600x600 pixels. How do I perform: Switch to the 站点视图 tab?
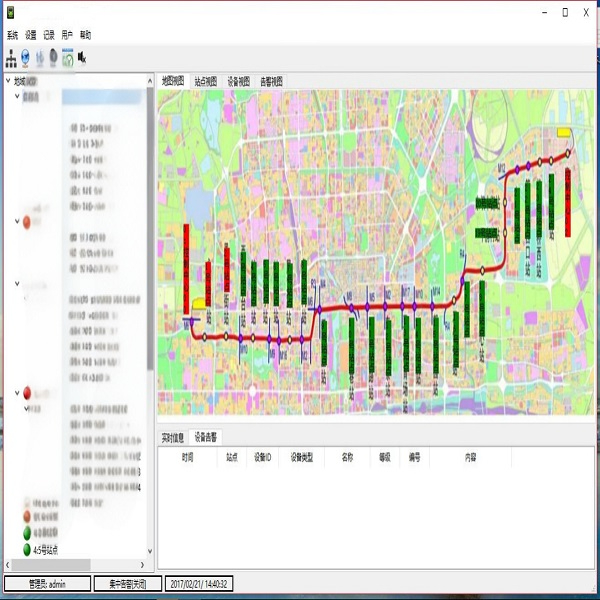205,80
